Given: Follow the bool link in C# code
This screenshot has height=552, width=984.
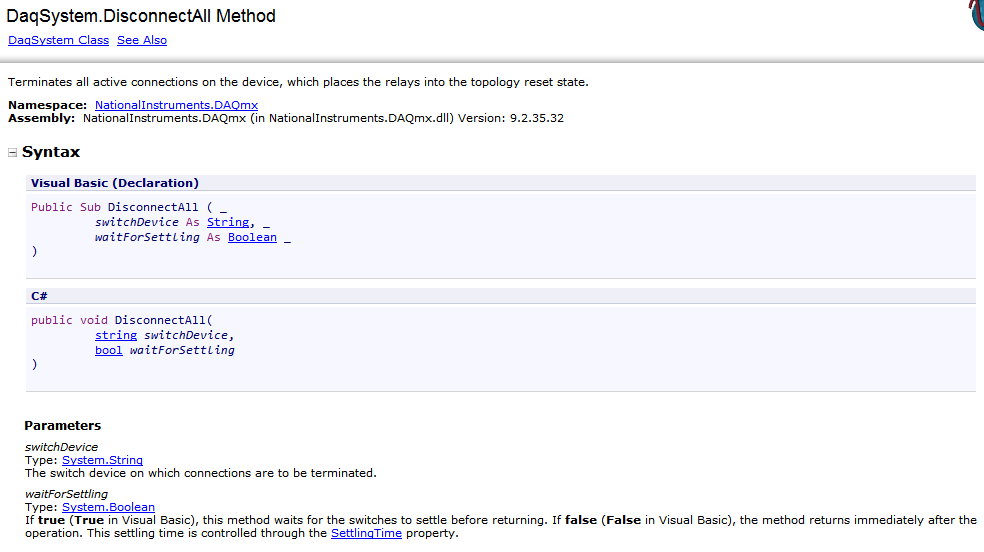Looking at the screenshot, I should [108, 350].
